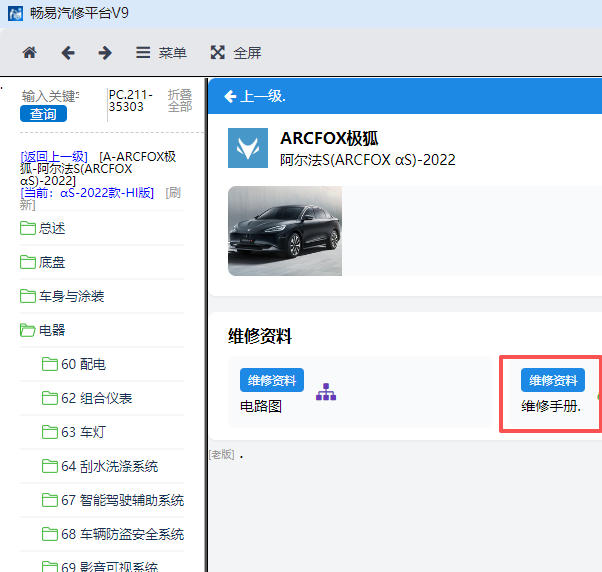Expand the 总述 folder
Image resolution: width=602 pixels, height=572 pixels.
(x=43, y=228)
